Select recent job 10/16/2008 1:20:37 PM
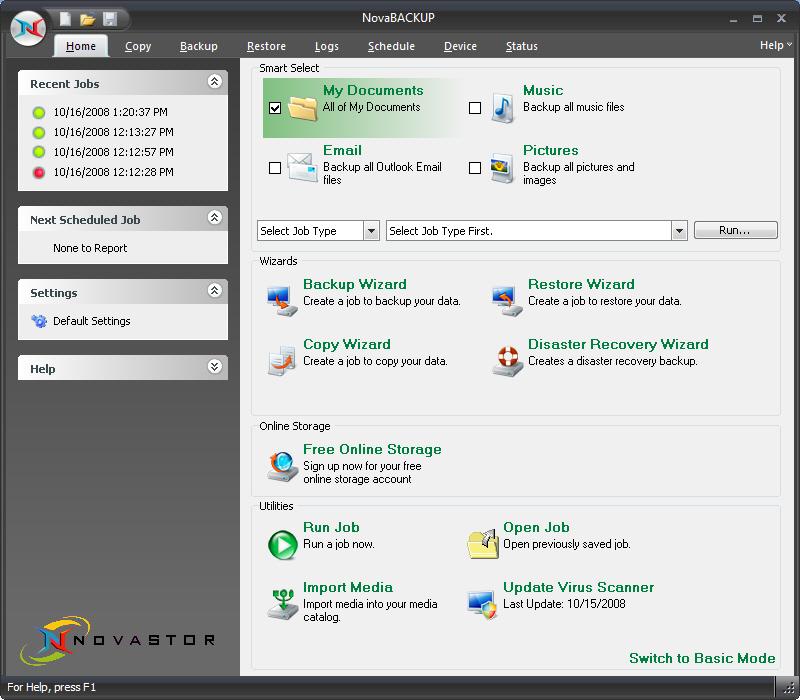800x700 pixels. pyautogui.click(x=111, y=112)
